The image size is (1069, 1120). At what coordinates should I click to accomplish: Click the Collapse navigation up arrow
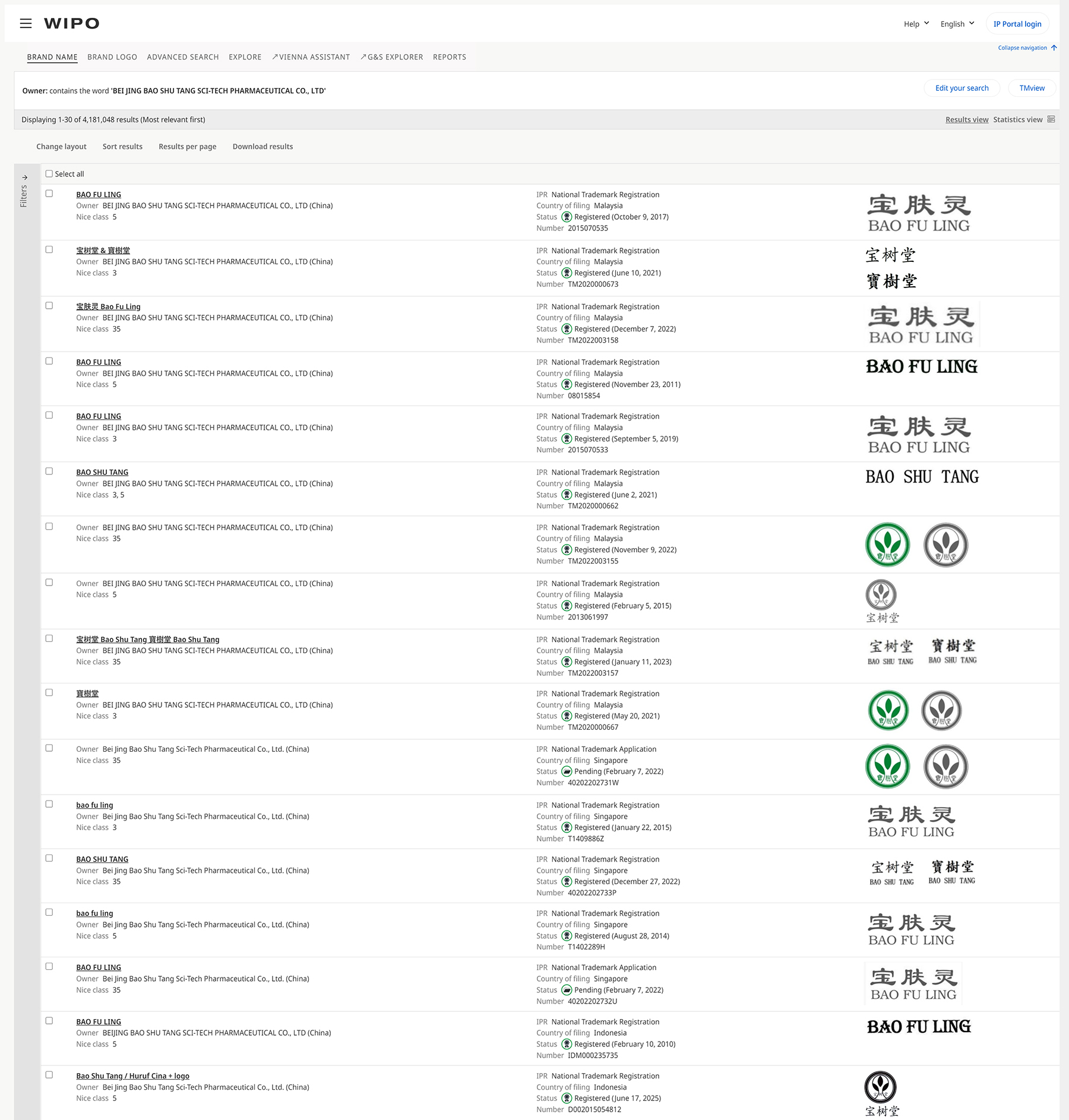(x=1054, y=48)
